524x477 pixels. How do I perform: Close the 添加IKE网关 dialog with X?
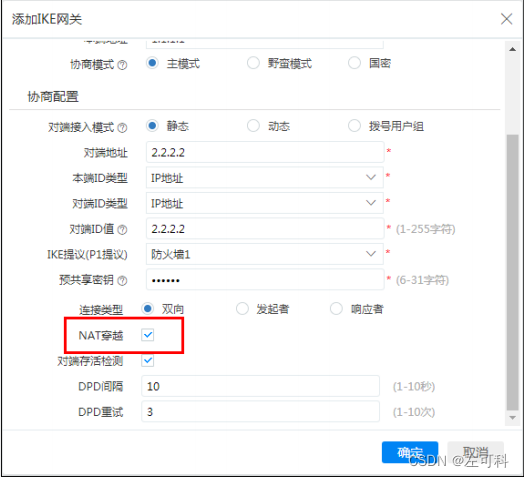pyautogui.click(x=506, y=19)
